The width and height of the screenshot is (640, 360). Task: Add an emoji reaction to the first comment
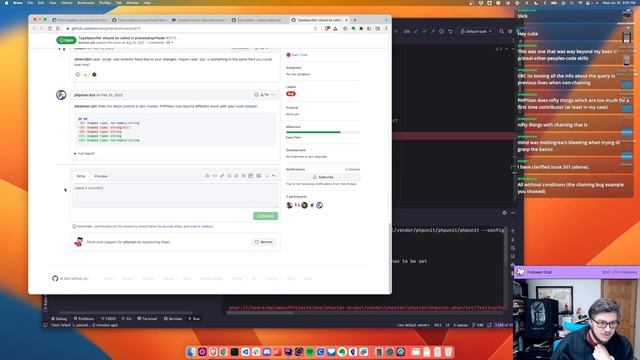click(x=78, y=74)
